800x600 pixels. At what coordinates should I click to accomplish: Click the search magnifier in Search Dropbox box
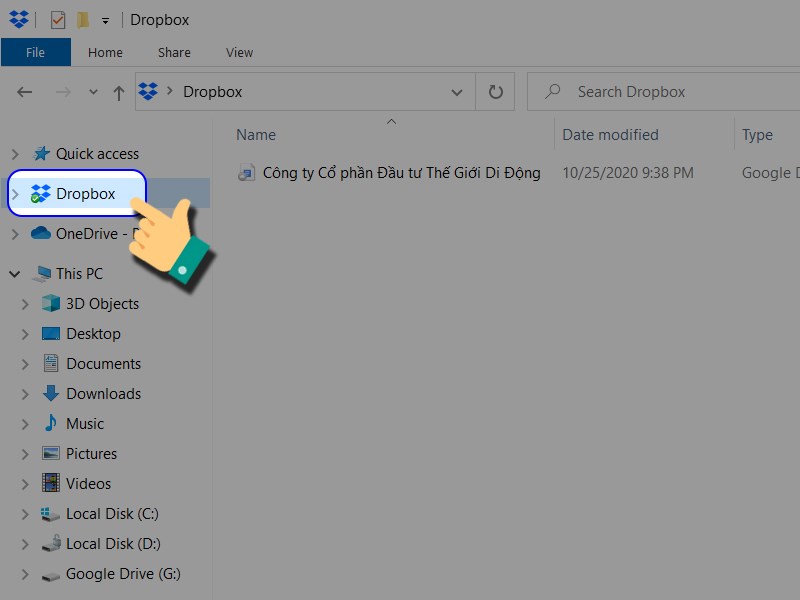tap(551, 91)
